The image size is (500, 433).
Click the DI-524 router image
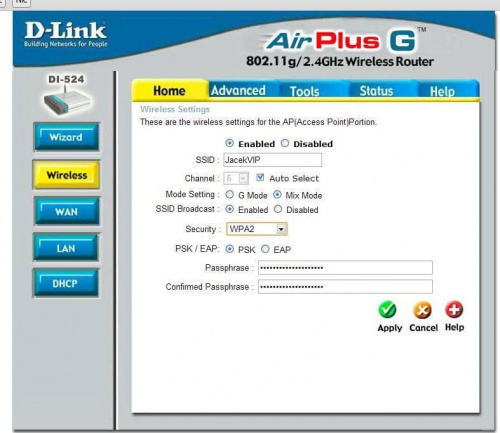(66, 101)
